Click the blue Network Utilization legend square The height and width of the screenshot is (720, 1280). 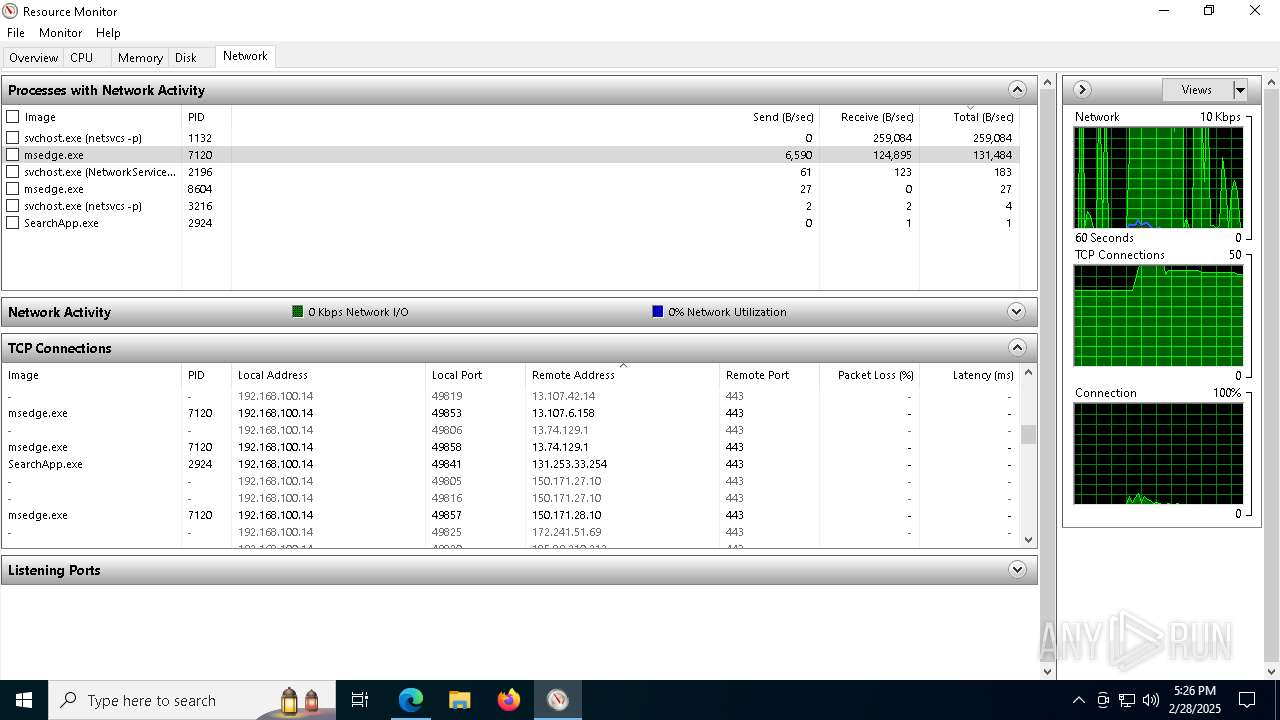tap(657, 312)
